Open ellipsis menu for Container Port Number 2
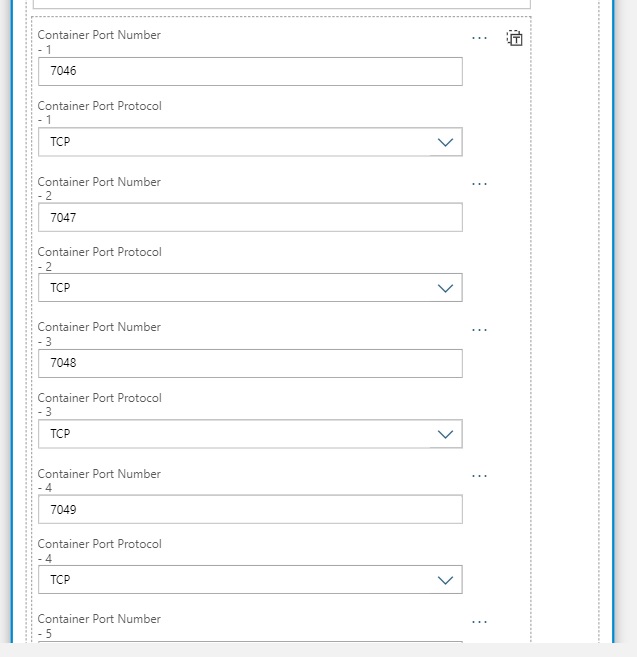The width and height of the screenshot is (637, 657). [x=479, y=184]
